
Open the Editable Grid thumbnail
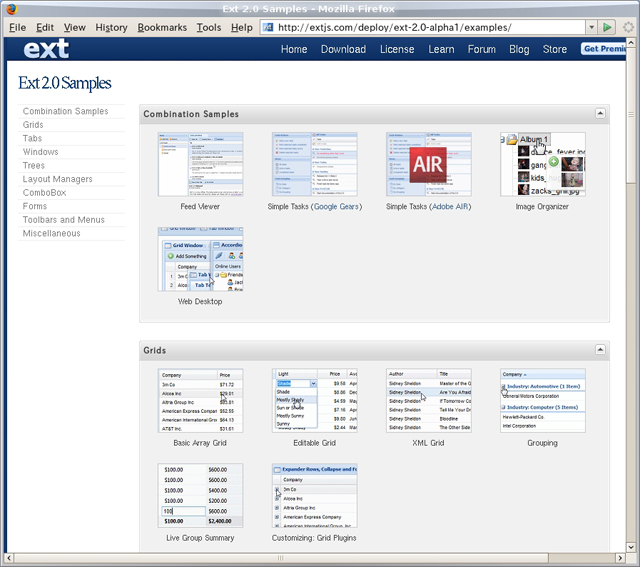(315, 400)
